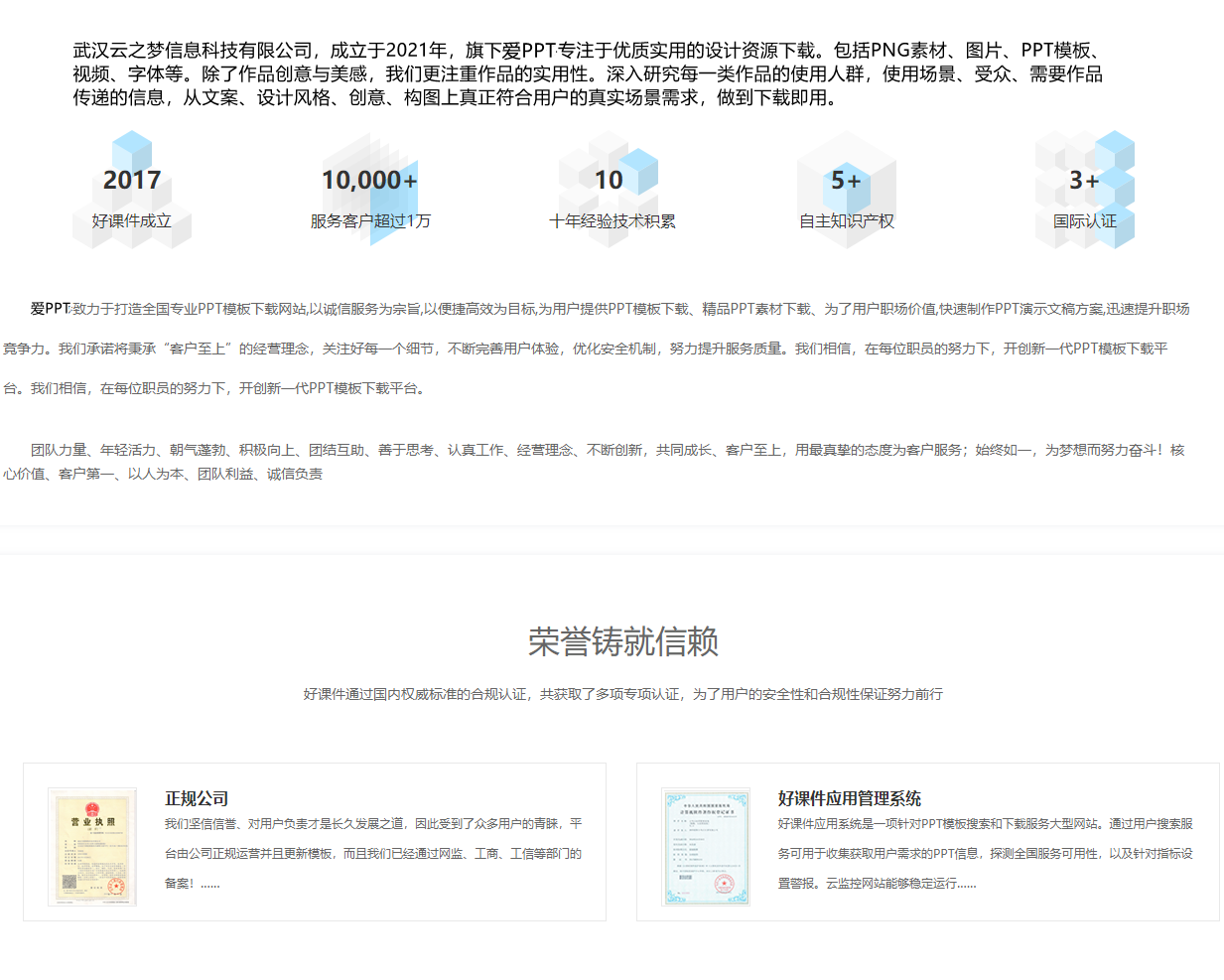
Task: Click the 3+ 国际认证 cube graphic
Action: tap(1085, 189)
